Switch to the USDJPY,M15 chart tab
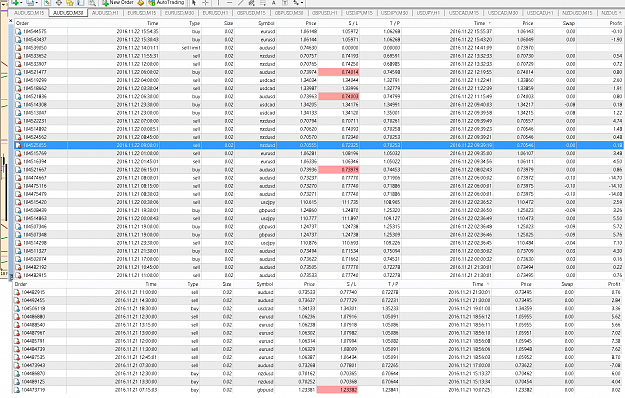 pyautogui.click(x=359, y=13)
